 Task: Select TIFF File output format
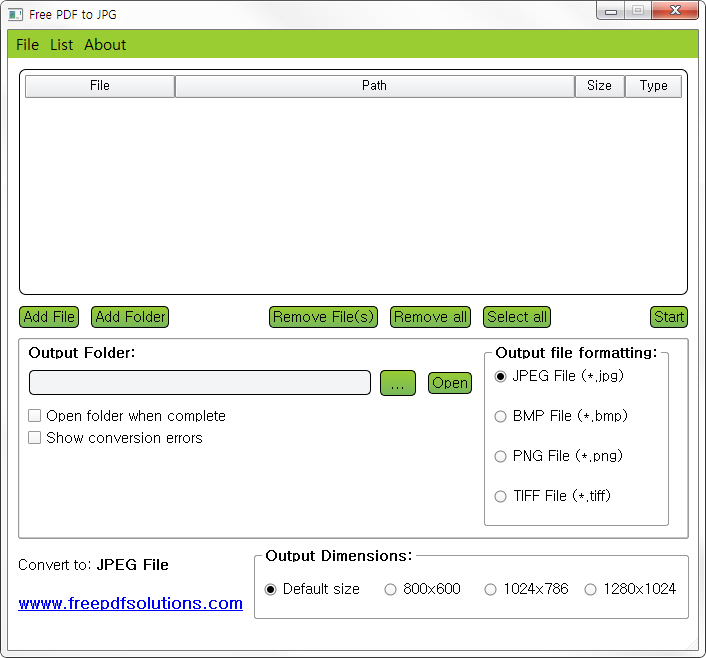[501, 497]
